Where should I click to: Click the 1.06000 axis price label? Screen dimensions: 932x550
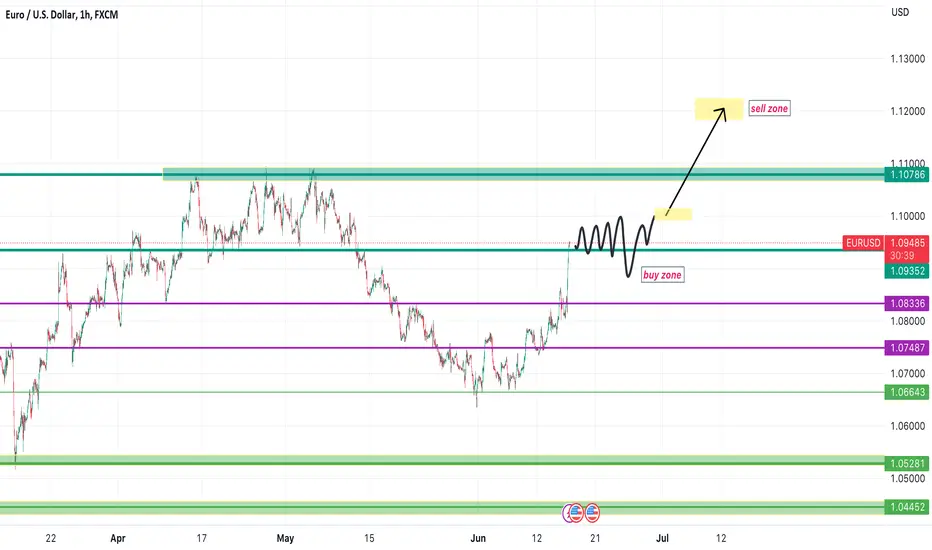[x=907, y=426]
